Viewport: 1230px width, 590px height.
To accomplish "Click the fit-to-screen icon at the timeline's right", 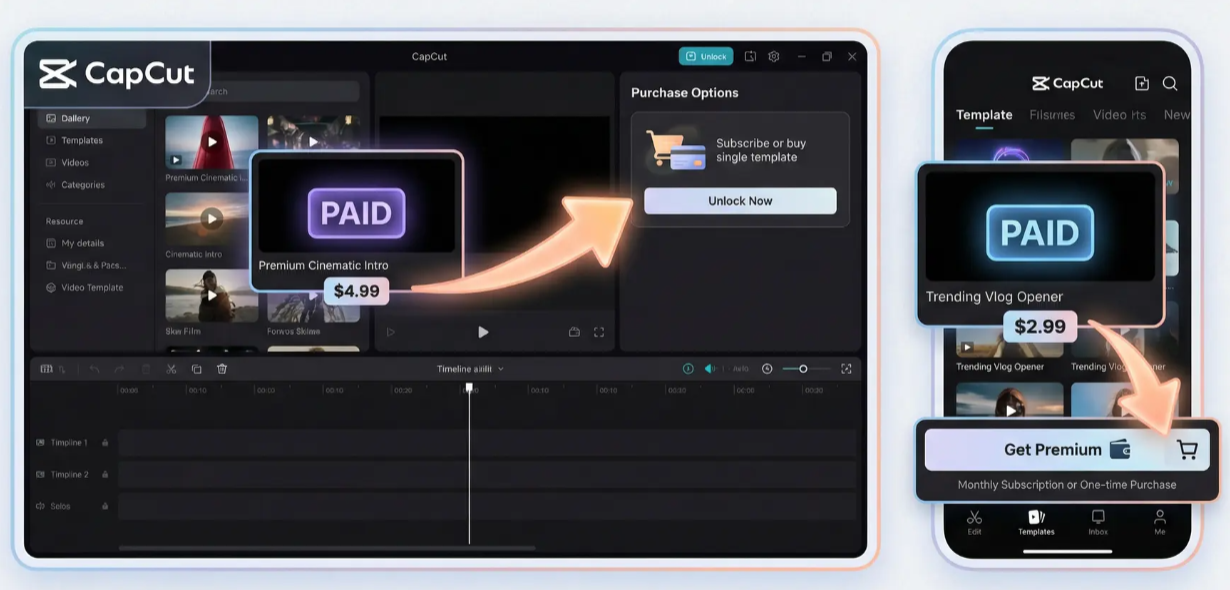I will pyautogui.click(x=846, y=369).
